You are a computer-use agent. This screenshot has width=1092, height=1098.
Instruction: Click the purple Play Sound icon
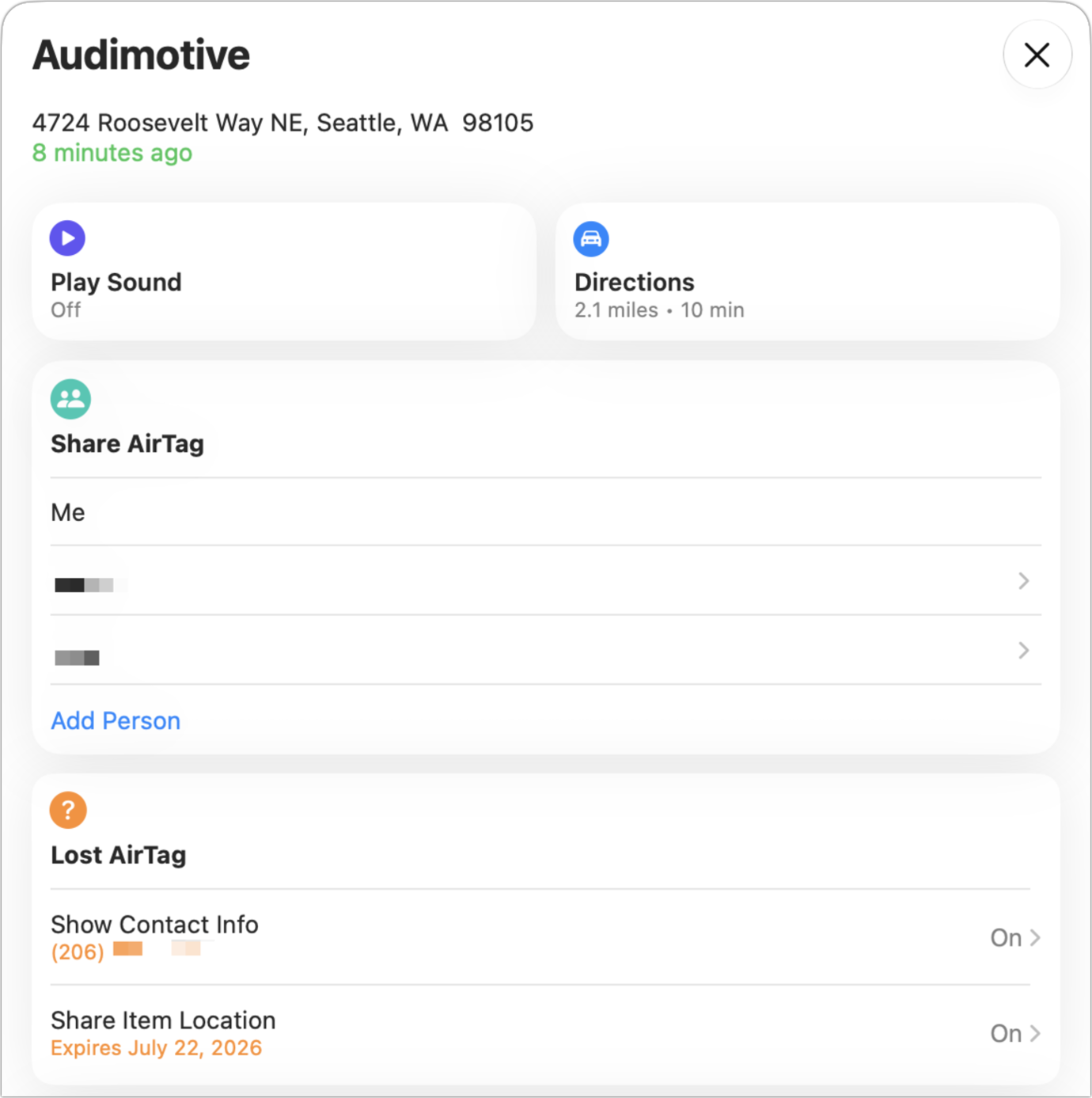(x=67, y=238)
